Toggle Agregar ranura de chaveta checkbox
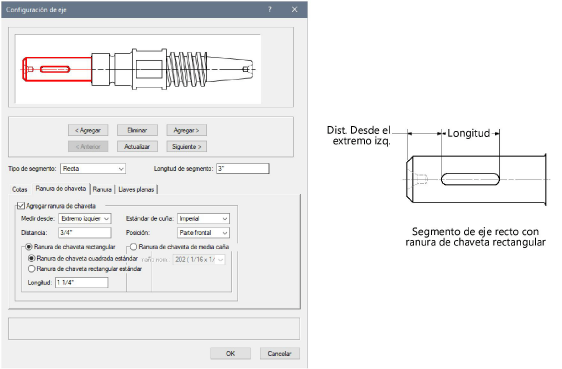 21,206
